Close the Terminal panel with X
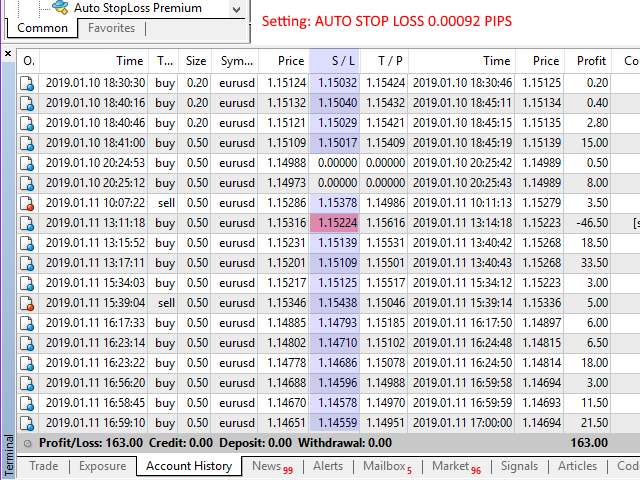Image resolution: width=640 pixels, height=480 pixels. coord(9,52)
